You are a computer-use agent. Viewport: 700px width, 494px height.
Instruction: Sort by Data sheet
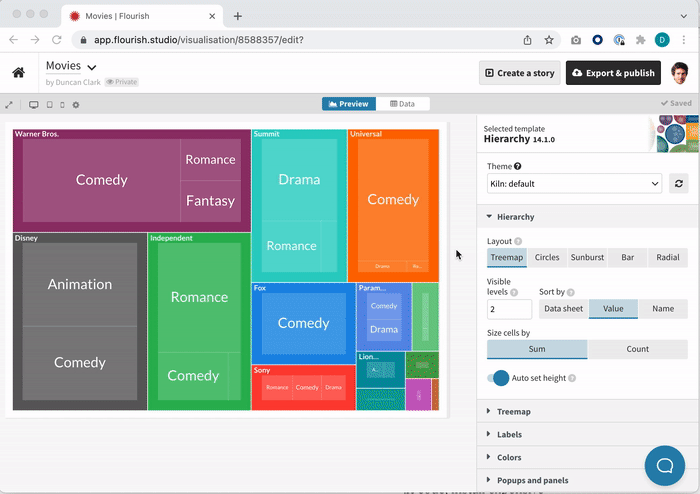point(563,309)
